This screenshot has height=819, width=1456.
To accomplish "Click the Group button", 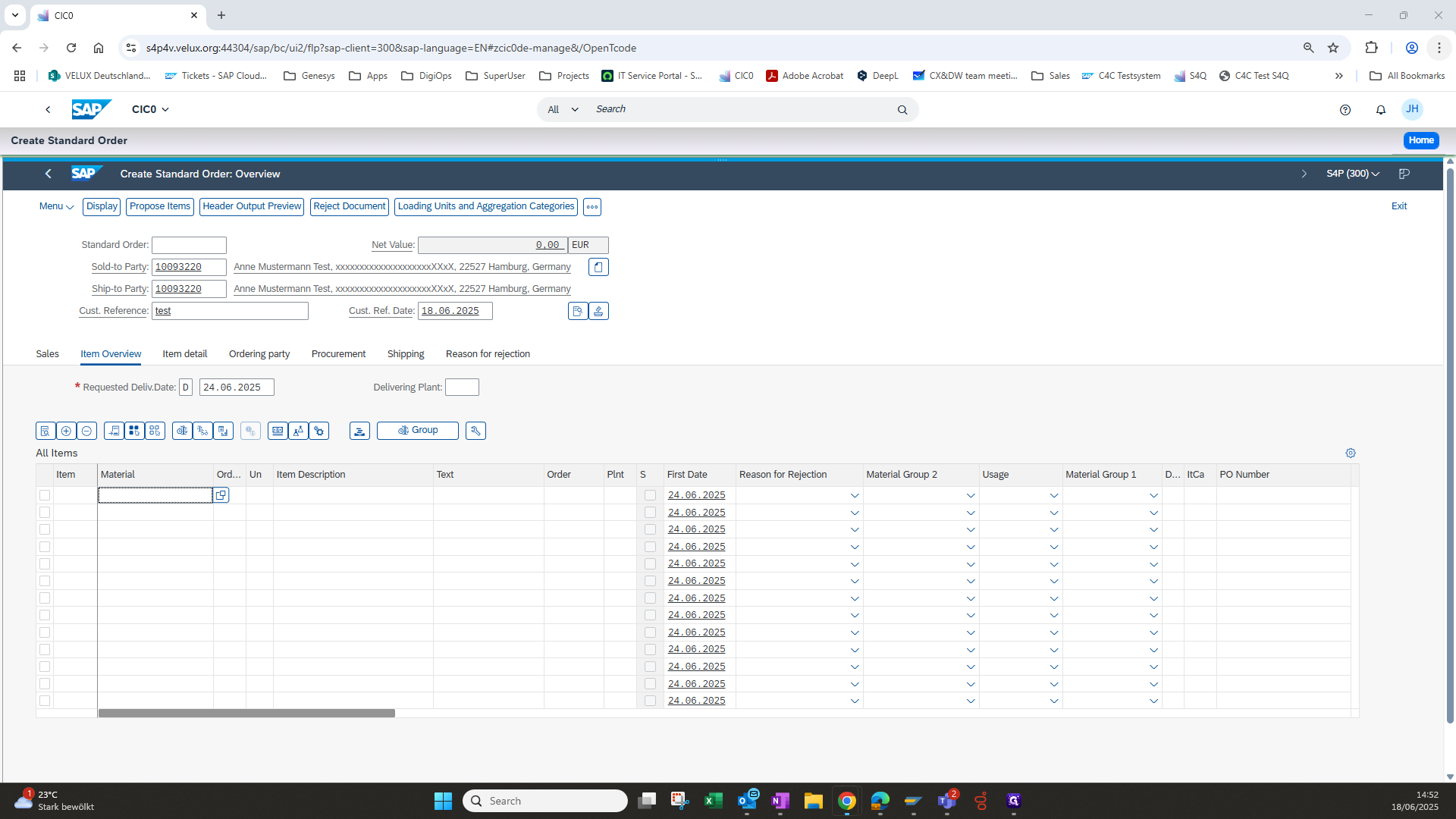I will click(418, 431).
